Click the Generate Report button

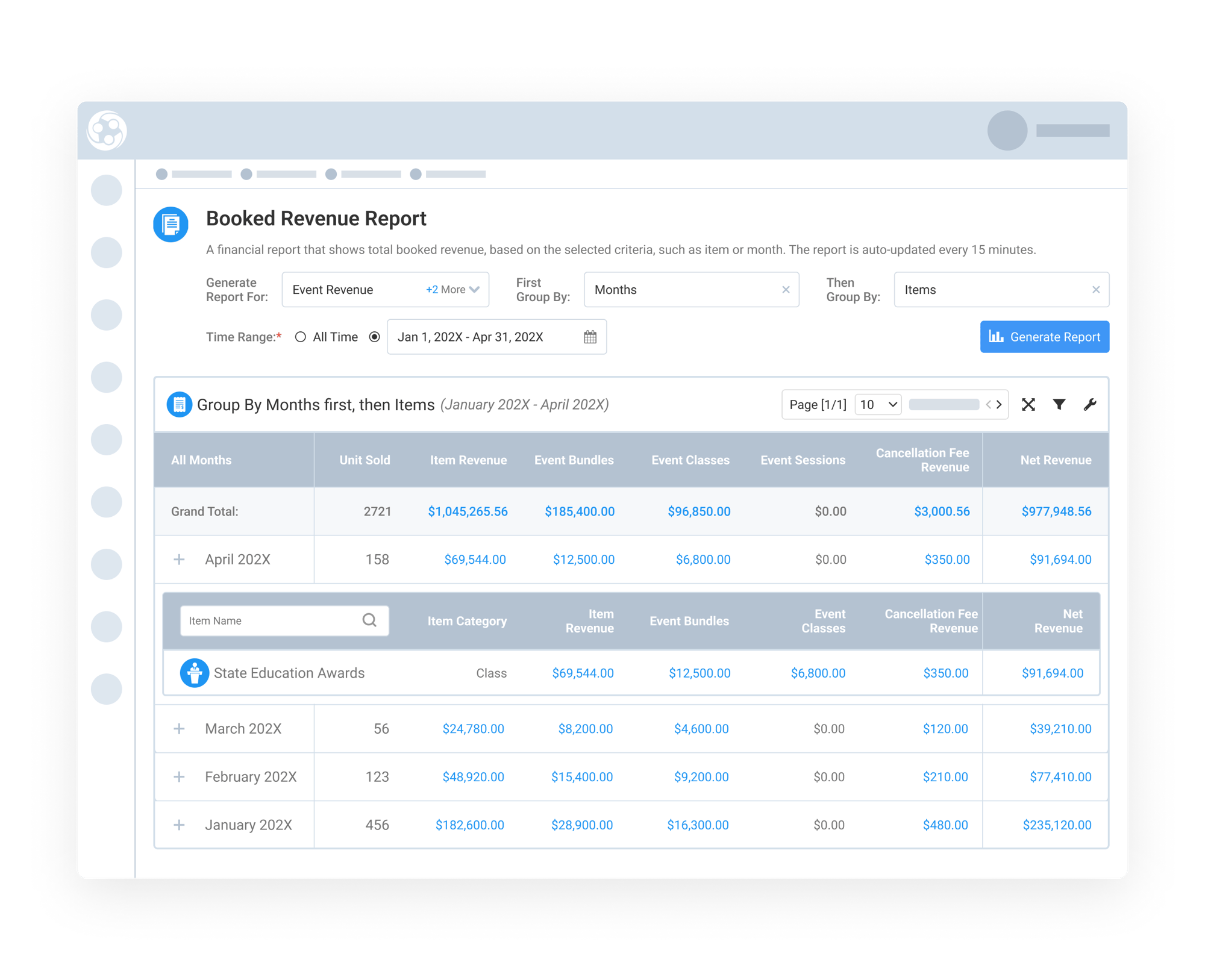pyautogui.click(x=1044, y=337)
